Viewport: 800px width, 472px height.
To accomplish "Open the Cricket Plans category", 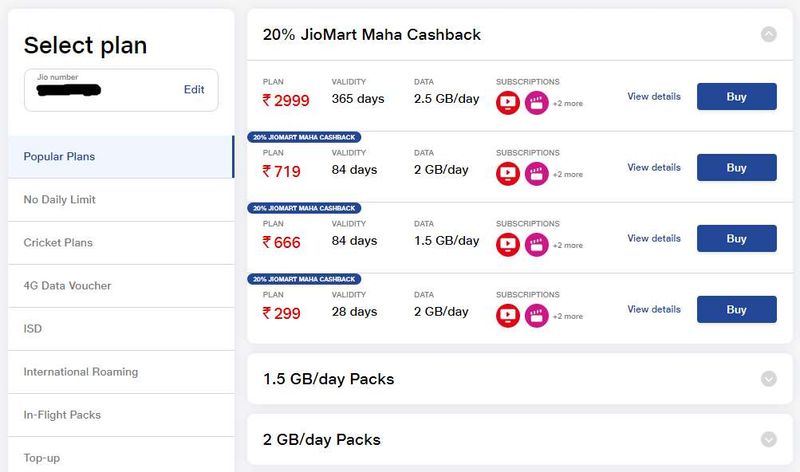I will pos(121,243).
